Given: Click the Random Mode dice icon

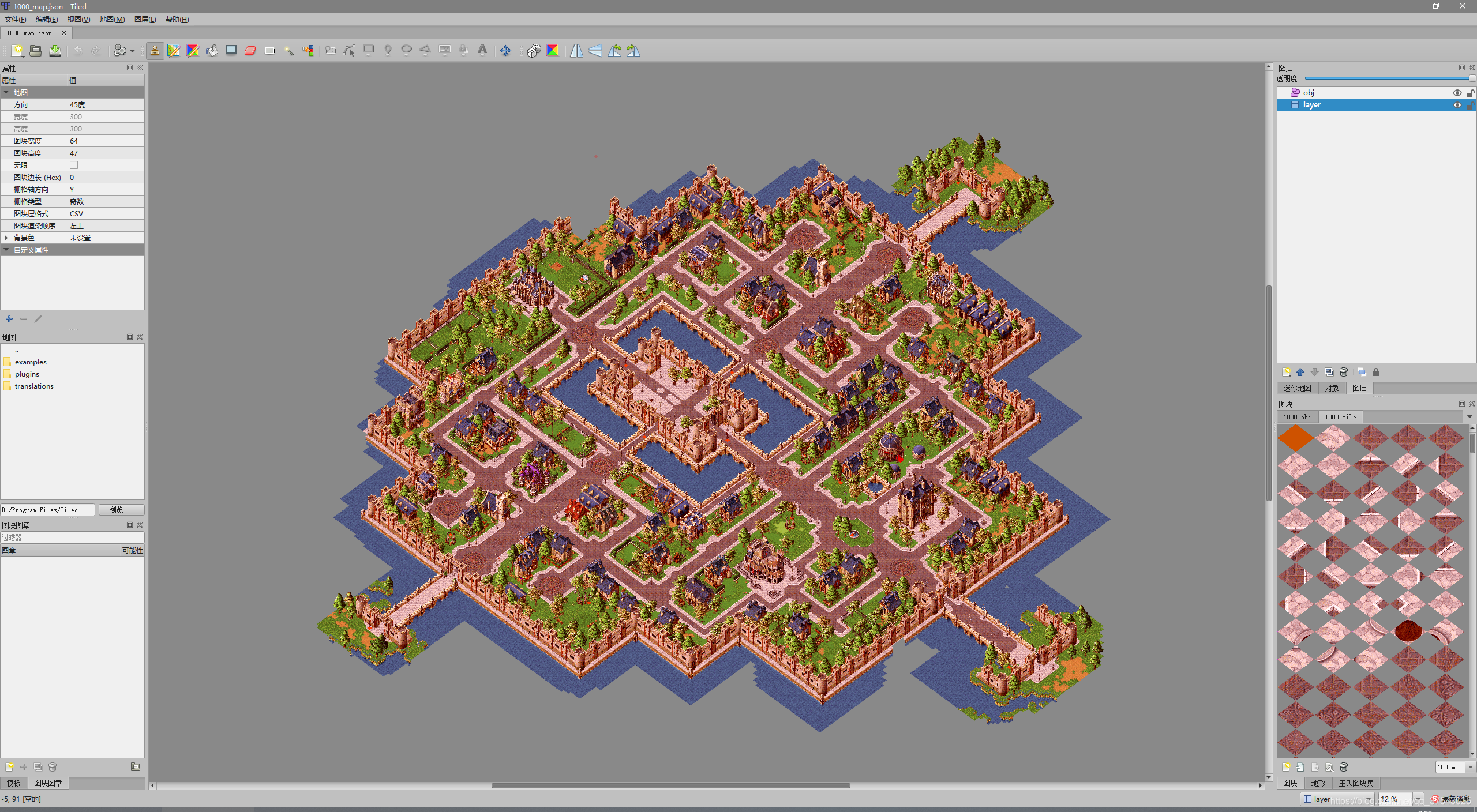Looking at the screenshot, I should 534,51.
